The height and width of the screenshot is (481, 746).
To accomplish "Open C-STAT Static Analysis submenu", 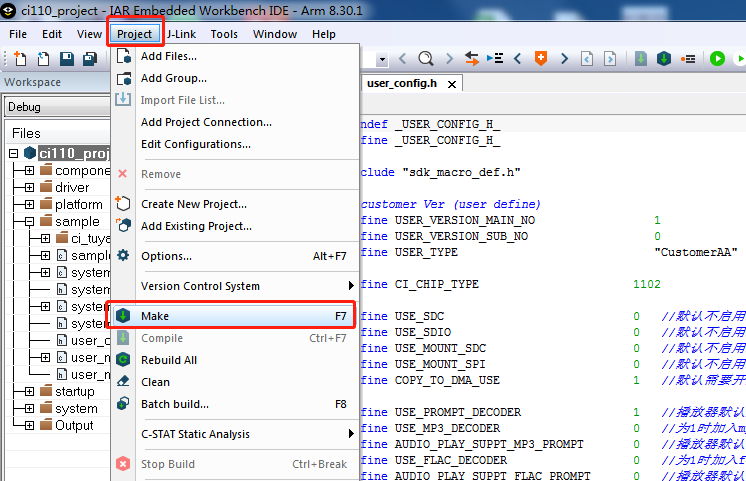I will coord(235,434).
